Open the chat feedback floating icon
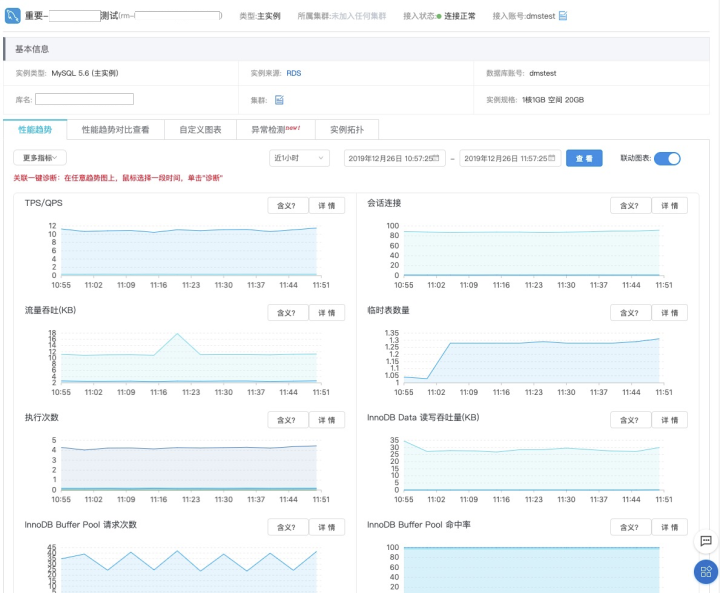720x593 pixels. tap(706, 541)
